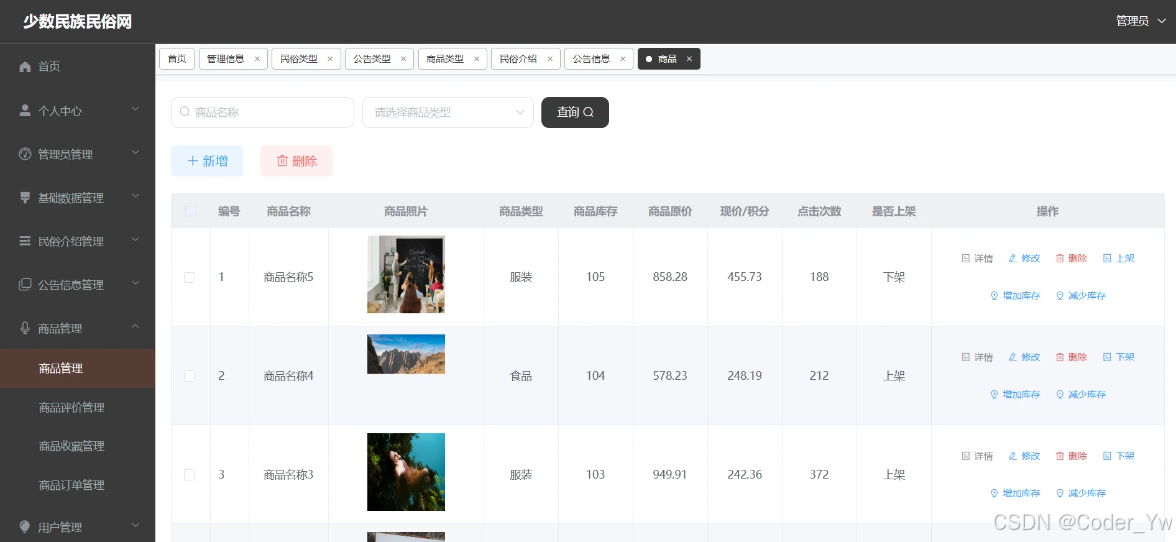Viewport: 1176px width, 542px height.
Task: Open the photo thumbnail for 商品名称3
Action: click(x=406, y=472)
